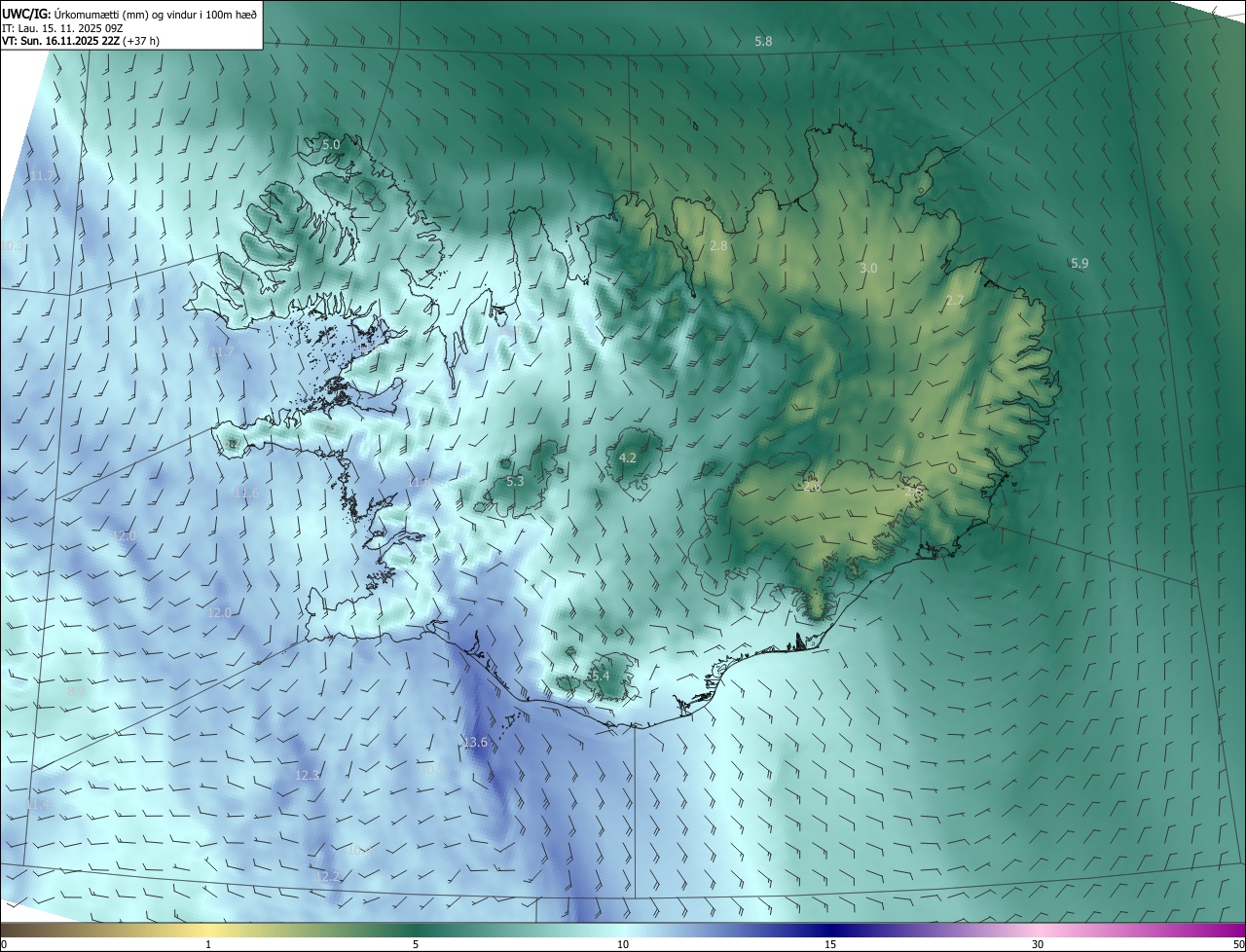This screenshot has height=952, width=1246.
Task: Click the 11.4 value label on the map
Action: pos(39,805)
